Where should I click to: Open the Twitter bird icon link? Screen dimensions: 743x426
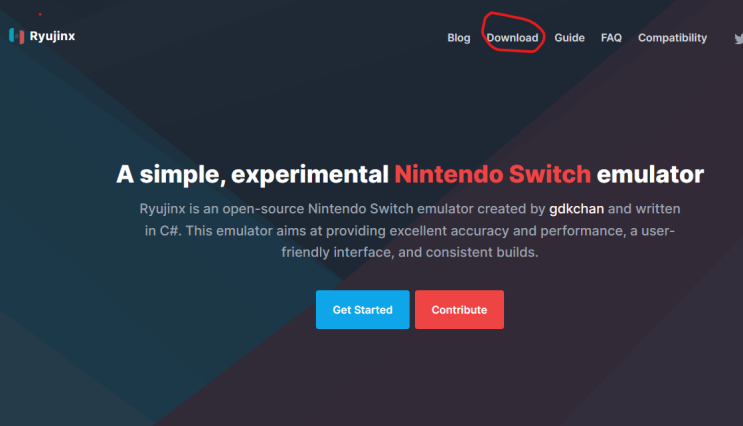pyautogui.click(x=739, y=38)
